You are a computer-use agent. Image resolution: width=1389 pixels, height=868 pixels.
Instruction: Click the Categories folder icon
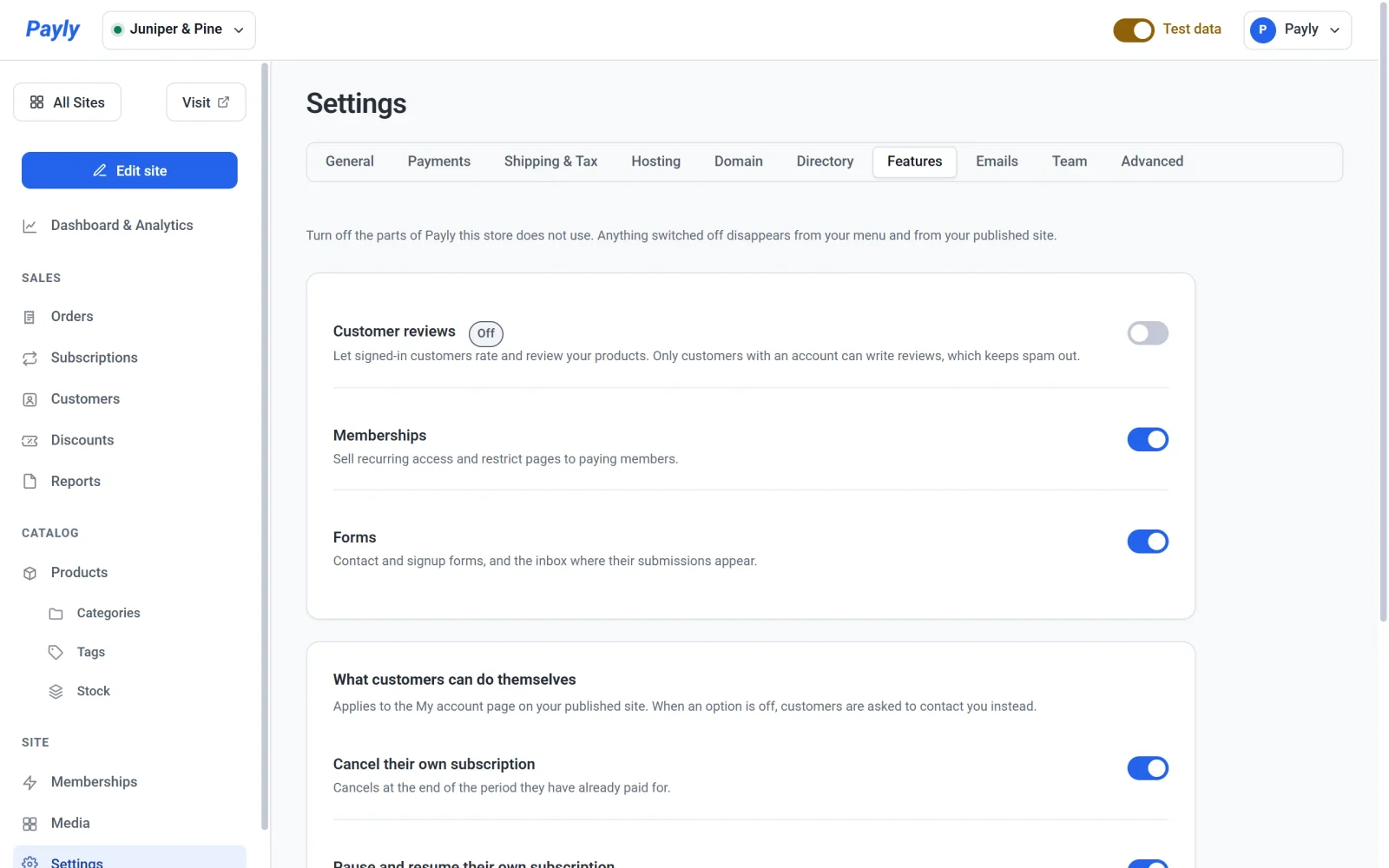pyautogui.click(x=56, y=614)
